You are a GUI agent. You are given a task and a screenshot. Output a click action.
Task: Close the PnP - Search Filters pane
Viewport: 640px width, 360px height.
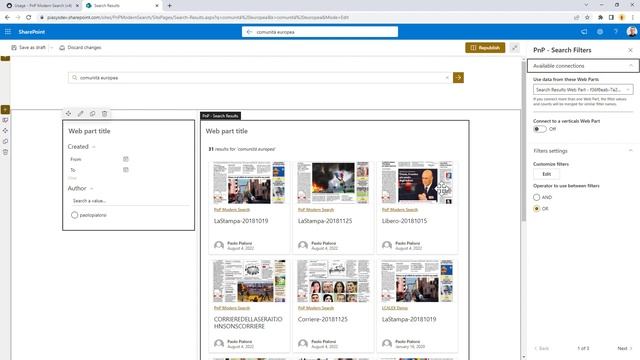point(630,50)
